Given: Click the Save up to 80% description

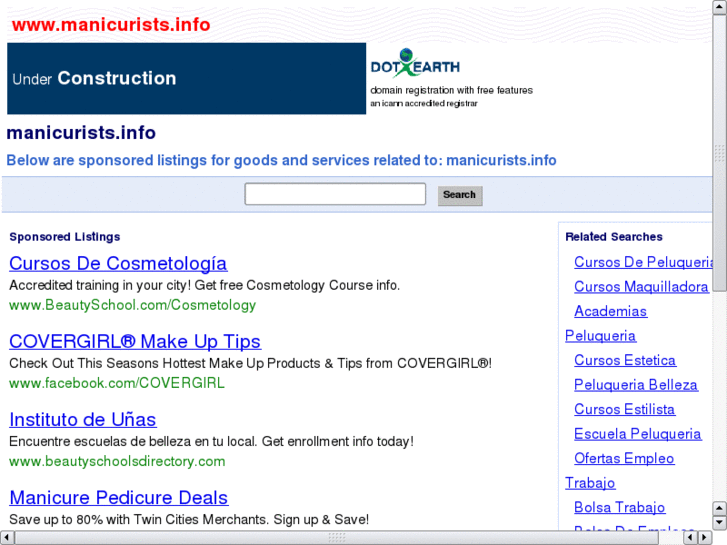Looking at the screenshot, I should point(189,519).
